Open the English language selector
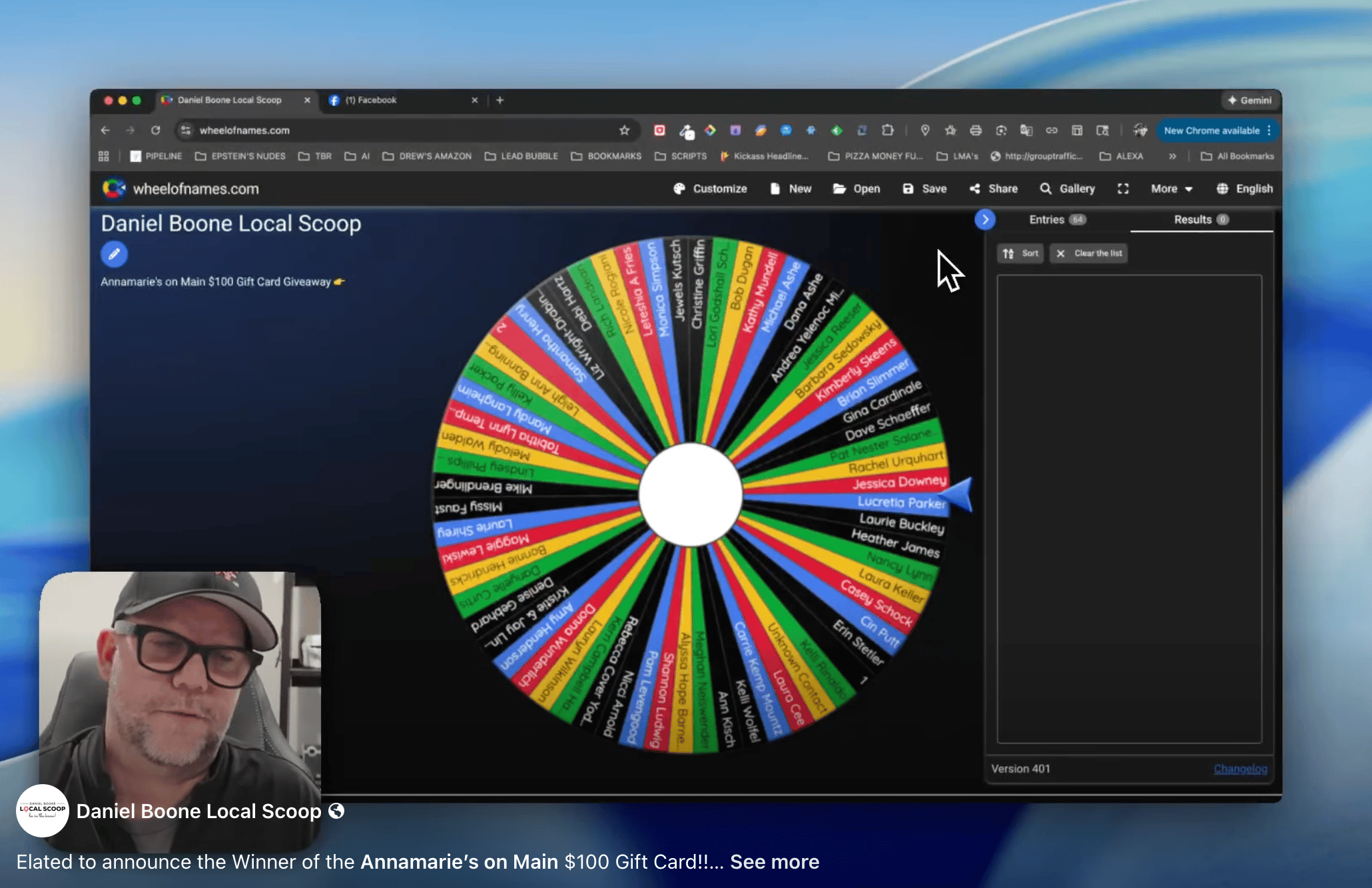1372x888 pixels. (1244, 188)
